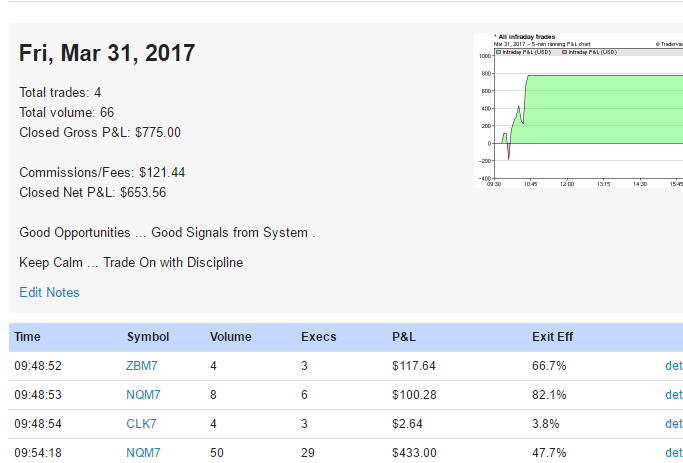Click Closed Gross P&L: $775.00 text

click(x=100, y=132)
